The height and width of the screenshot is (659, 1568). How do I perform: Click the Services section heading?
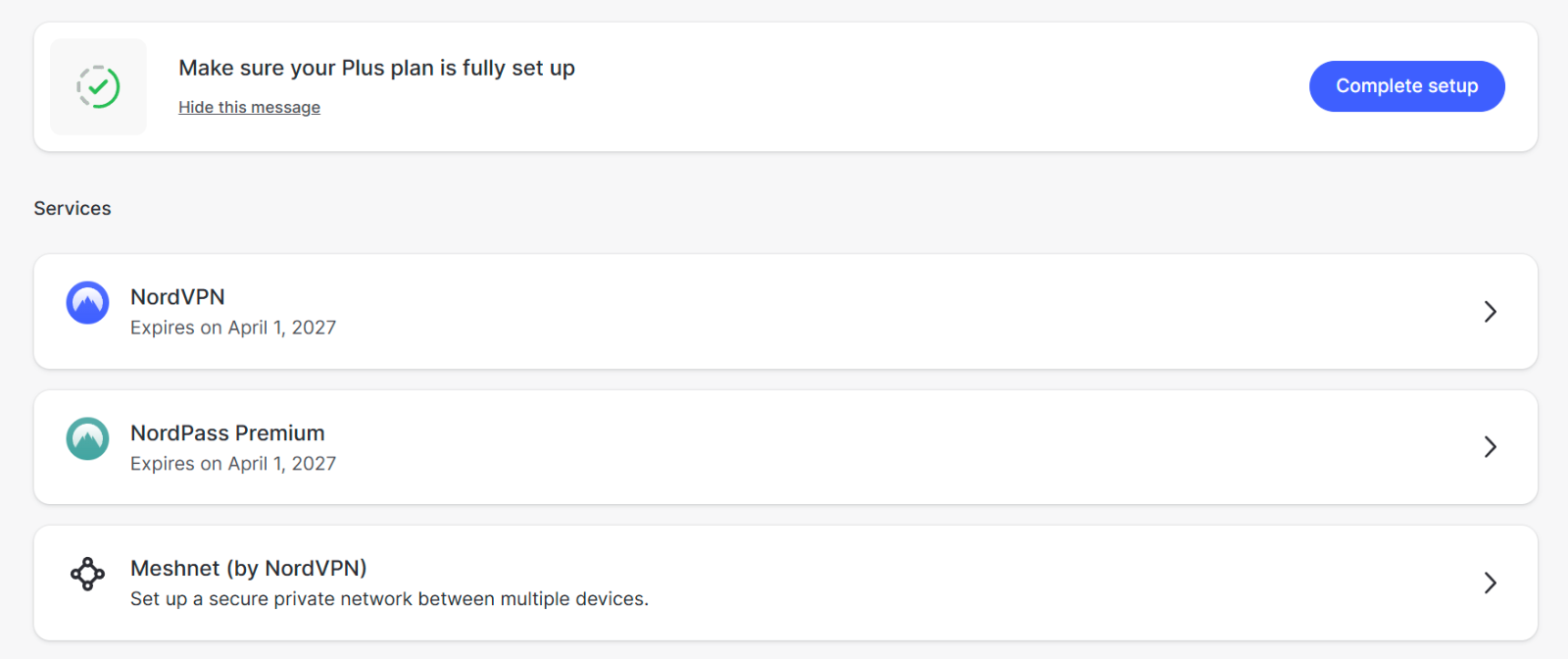tap(73, 208)
